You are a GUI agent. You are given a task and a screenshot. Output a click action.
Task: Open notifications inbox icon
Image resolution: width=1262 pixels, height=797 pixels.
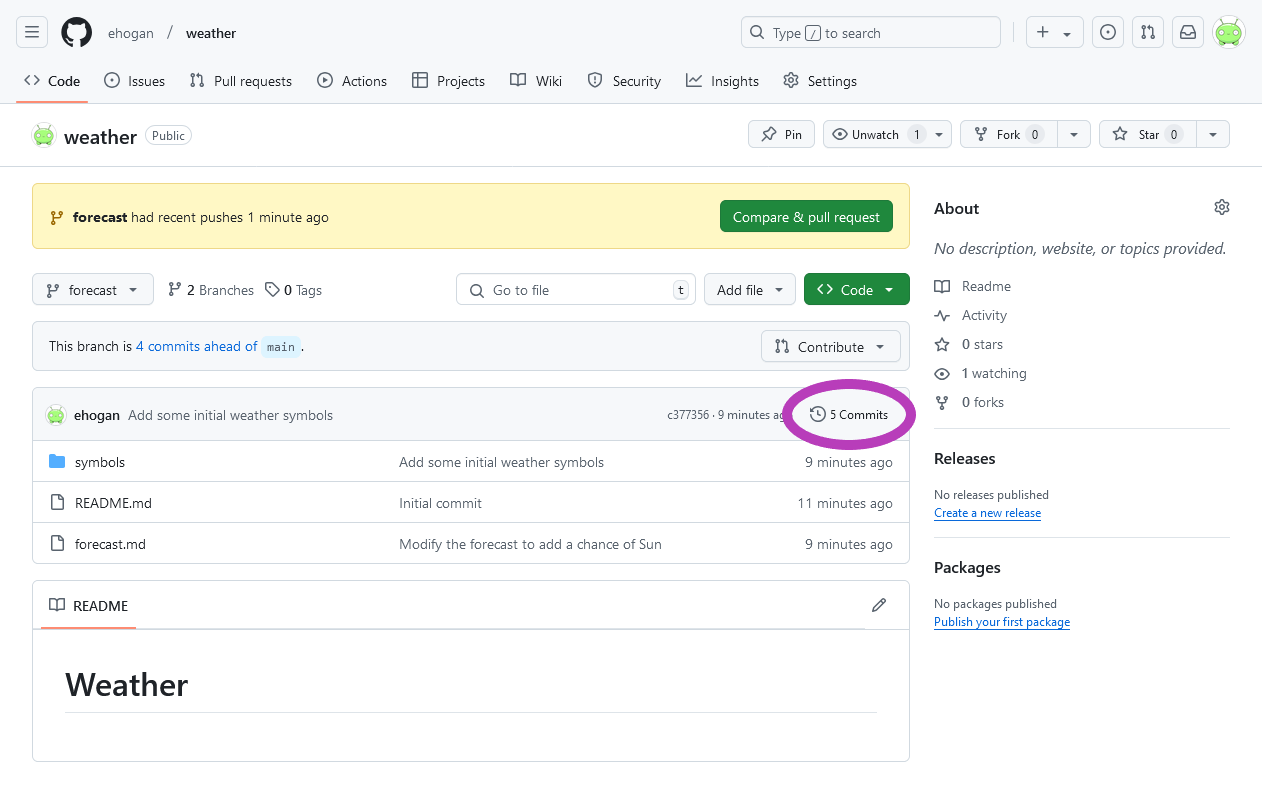(x=1188, y=32)
